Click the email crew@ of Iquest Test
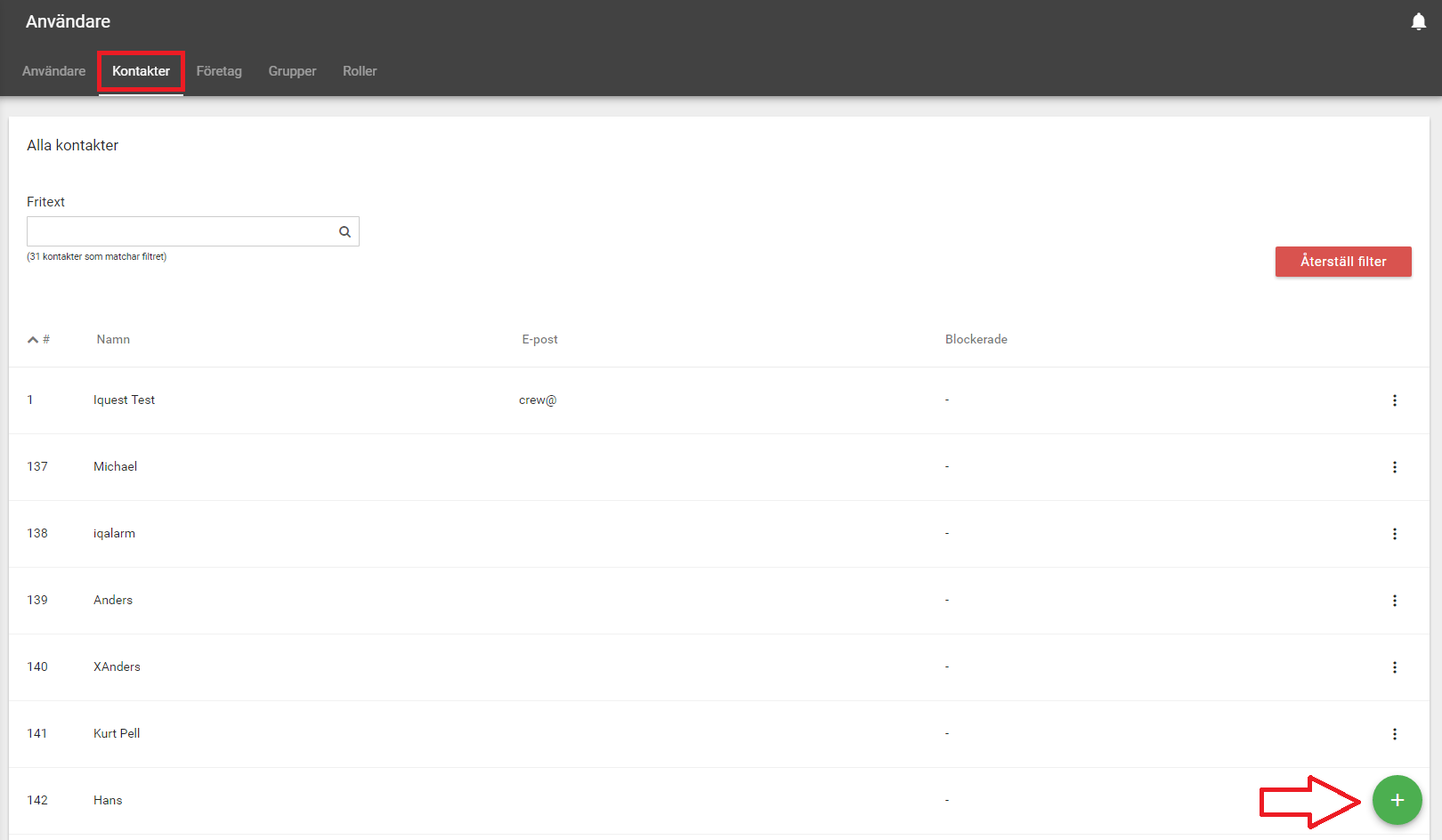This screenshot has height=840, width=1442. click(x=538, y=400)
